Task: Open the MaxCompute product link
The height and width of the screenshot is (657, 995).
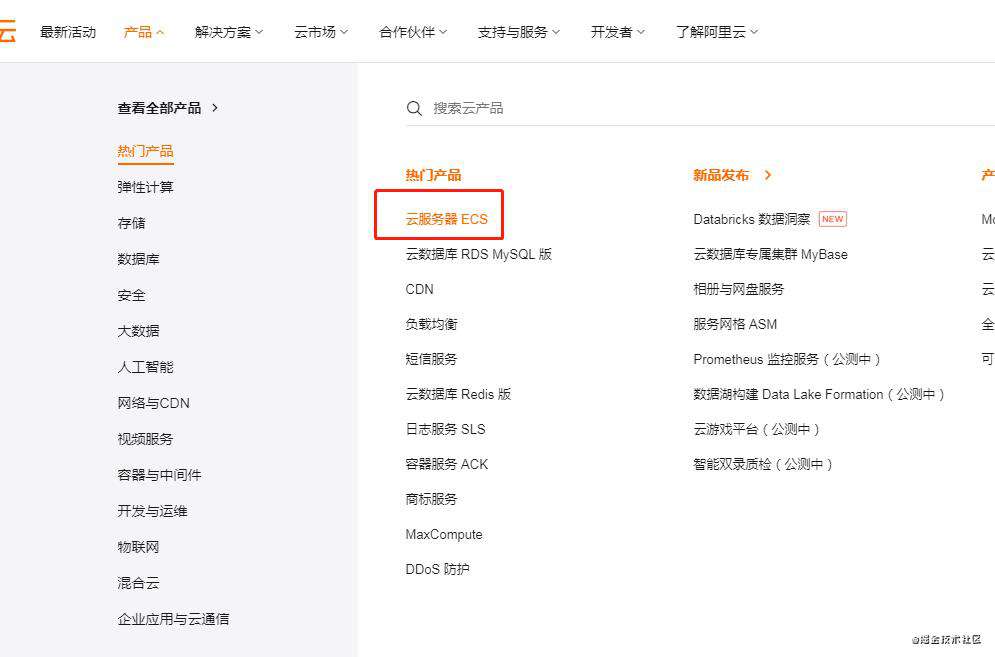Action: [x=444, y=534]
